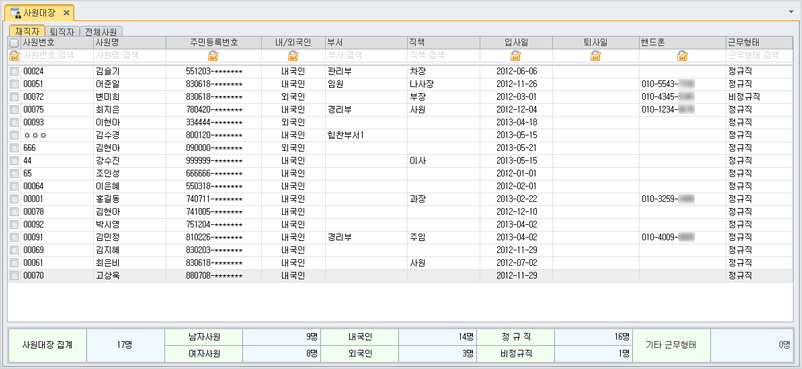Click the name cell 고상욱
The image size is (802, 369).
[x=129, y=276]
